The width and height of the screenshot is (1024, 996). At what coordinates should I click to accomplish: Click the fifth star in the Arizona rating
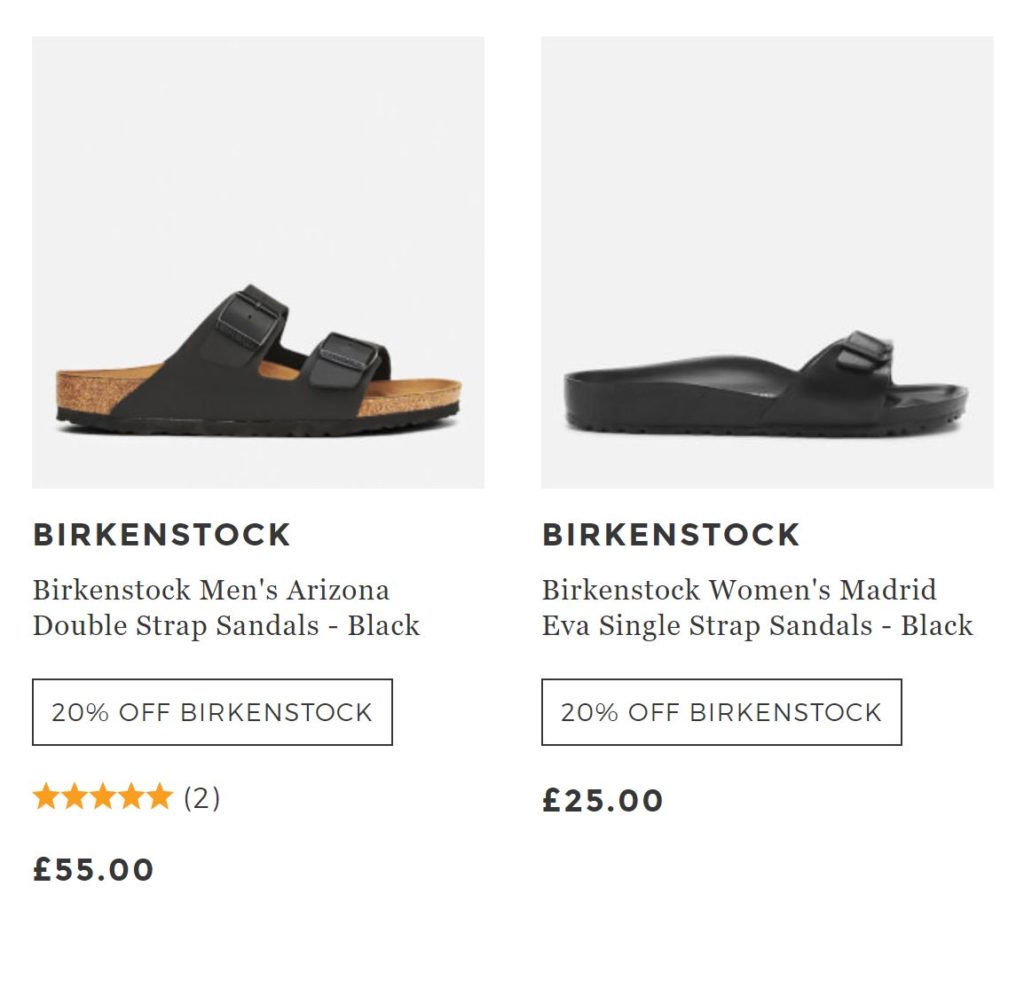[x=159, y=797]
